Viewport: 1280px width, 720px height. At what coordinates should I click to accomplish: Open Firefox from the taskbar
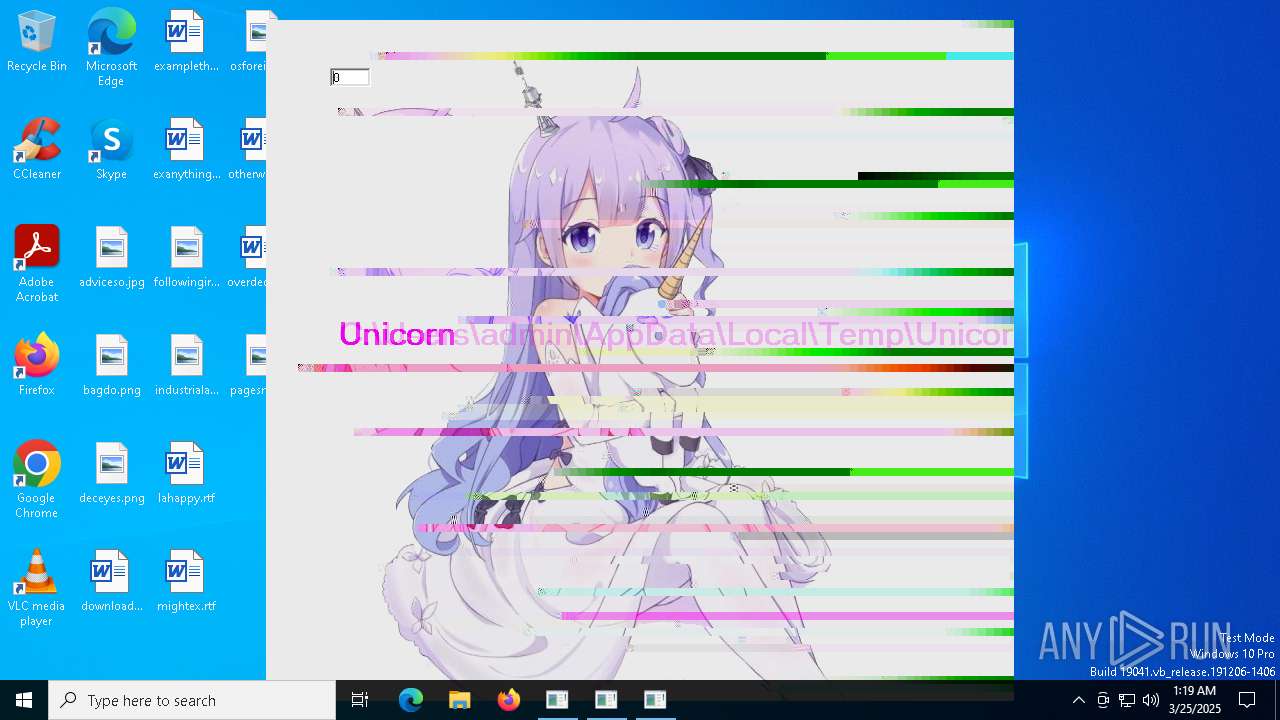[508, 700]
